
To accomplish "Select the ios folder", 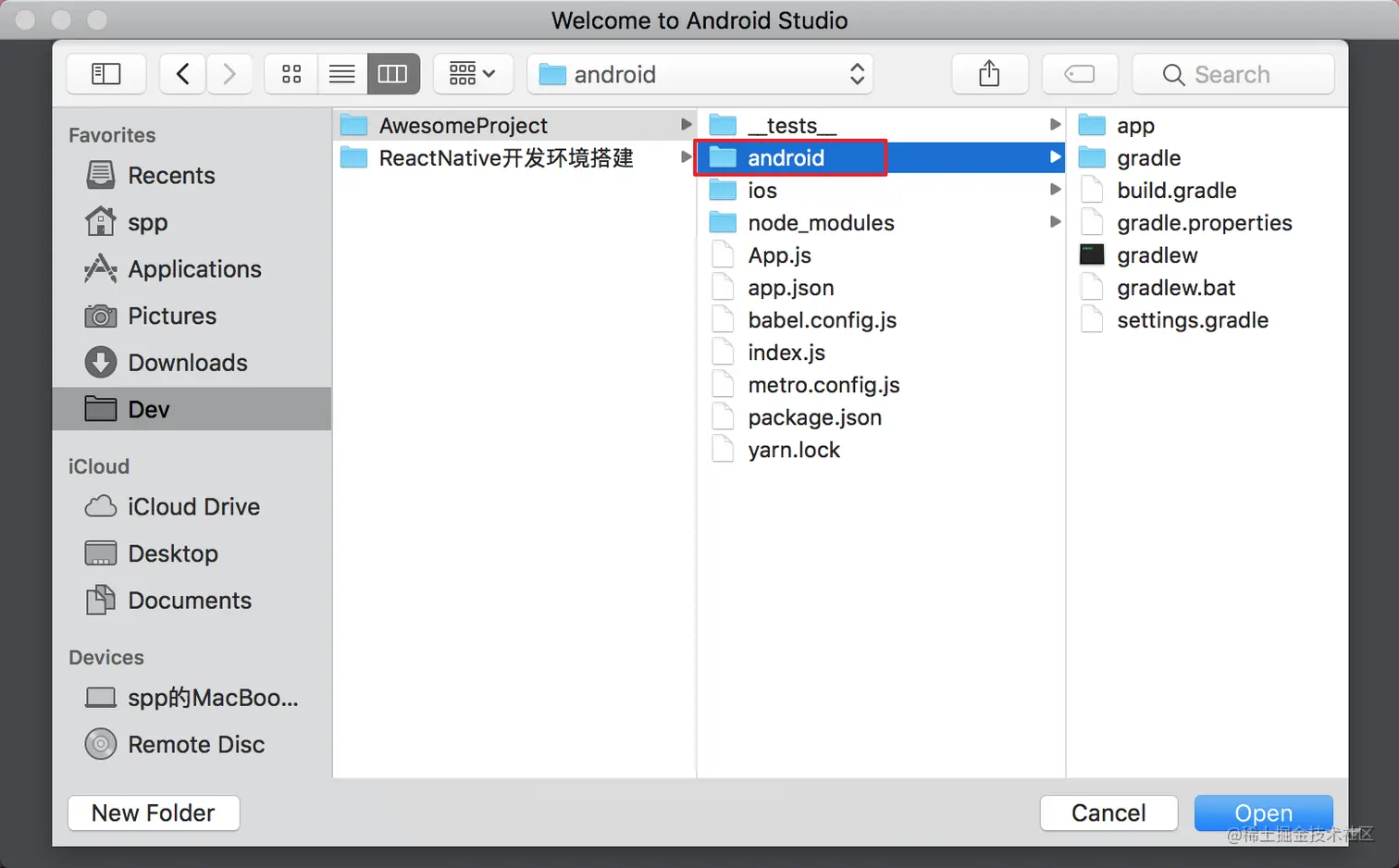I will (881, 190).
